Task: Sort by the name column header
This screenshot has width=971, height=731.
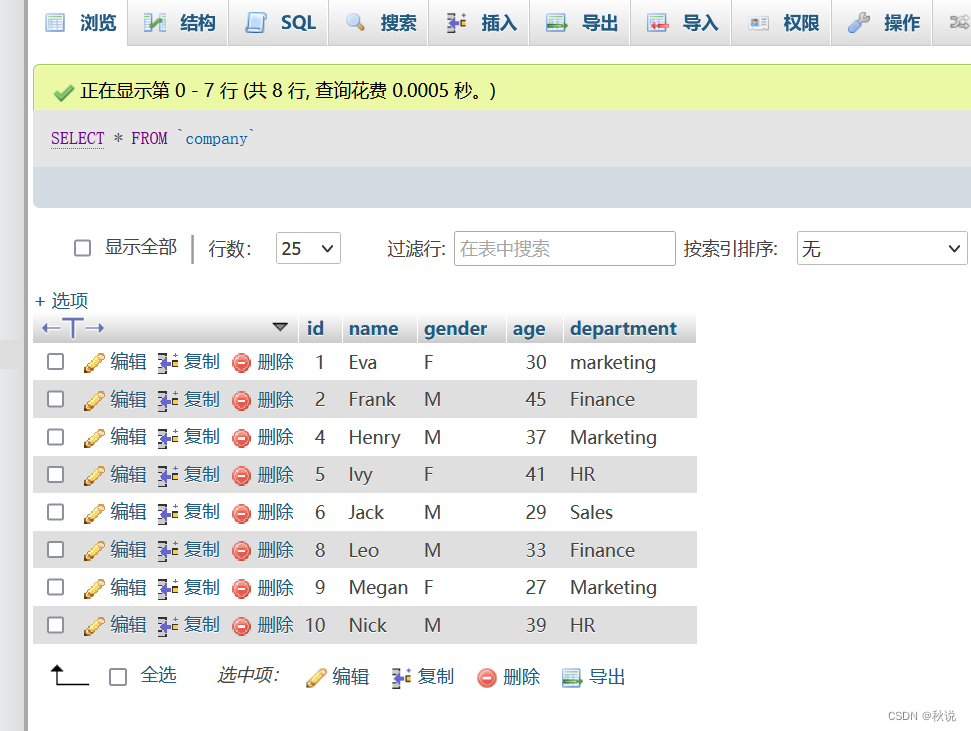Action: (373, 328)
